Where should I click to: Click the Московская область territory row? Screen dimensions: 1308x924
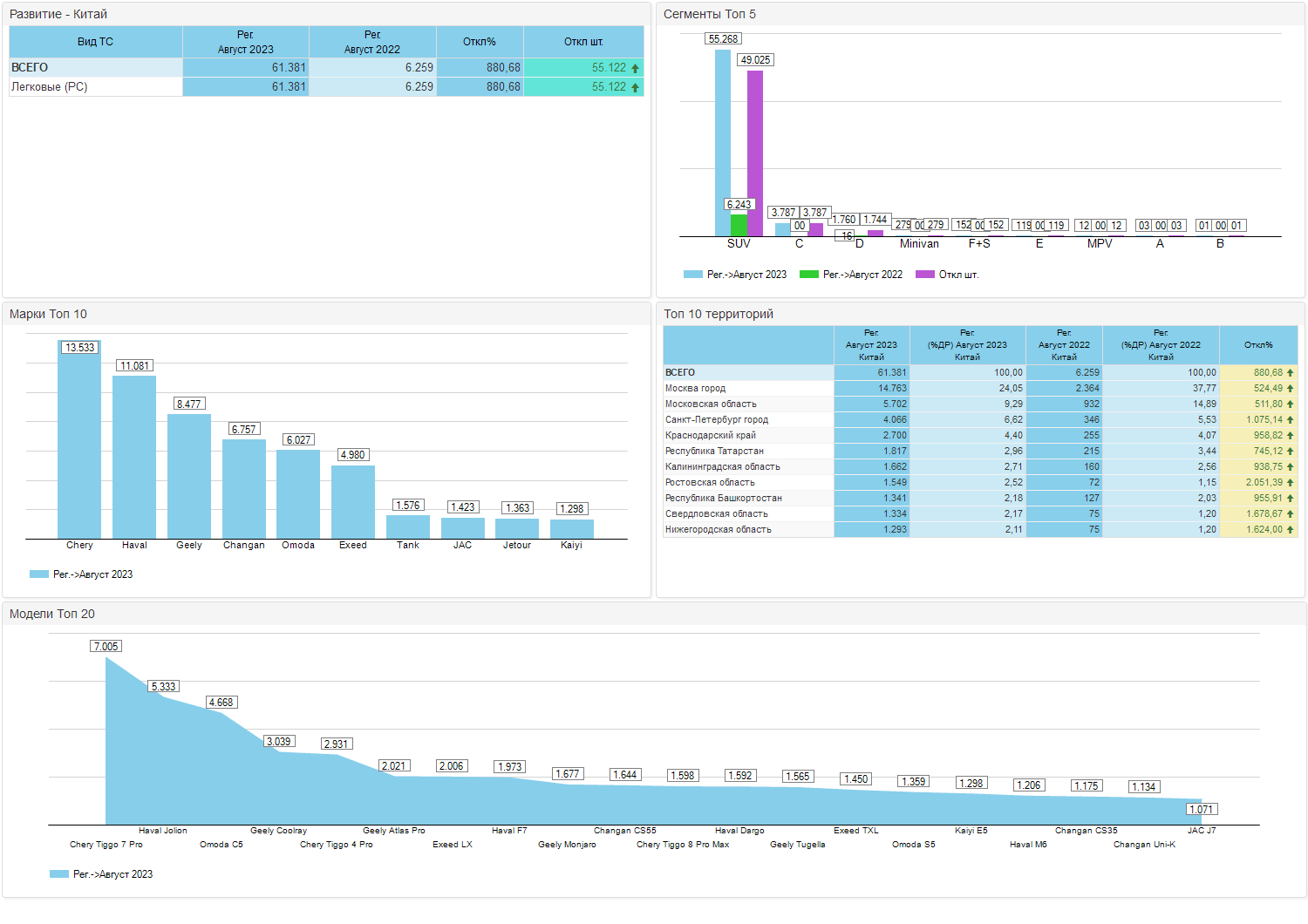coord(980,404)
